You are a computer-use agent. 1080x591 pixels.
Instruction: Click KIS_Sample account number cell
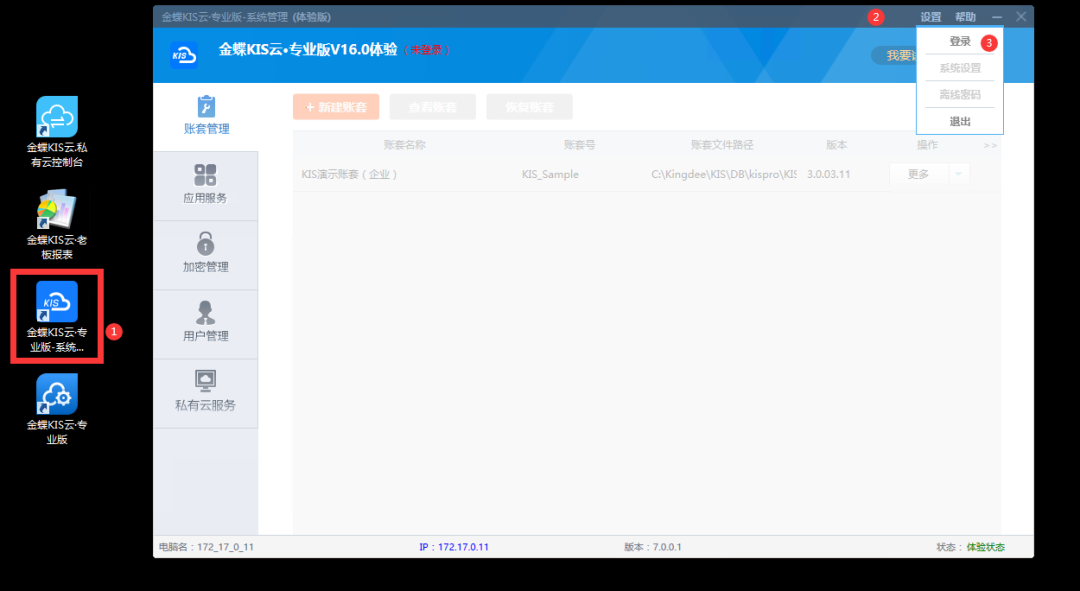tap(550, 174)
